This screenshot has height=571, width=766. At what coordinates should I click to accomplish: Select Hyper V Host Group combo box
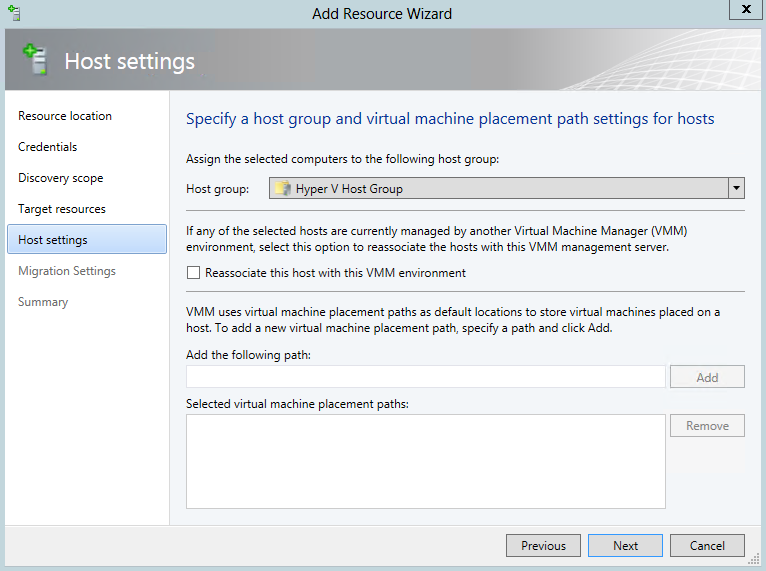coord(507,188)
